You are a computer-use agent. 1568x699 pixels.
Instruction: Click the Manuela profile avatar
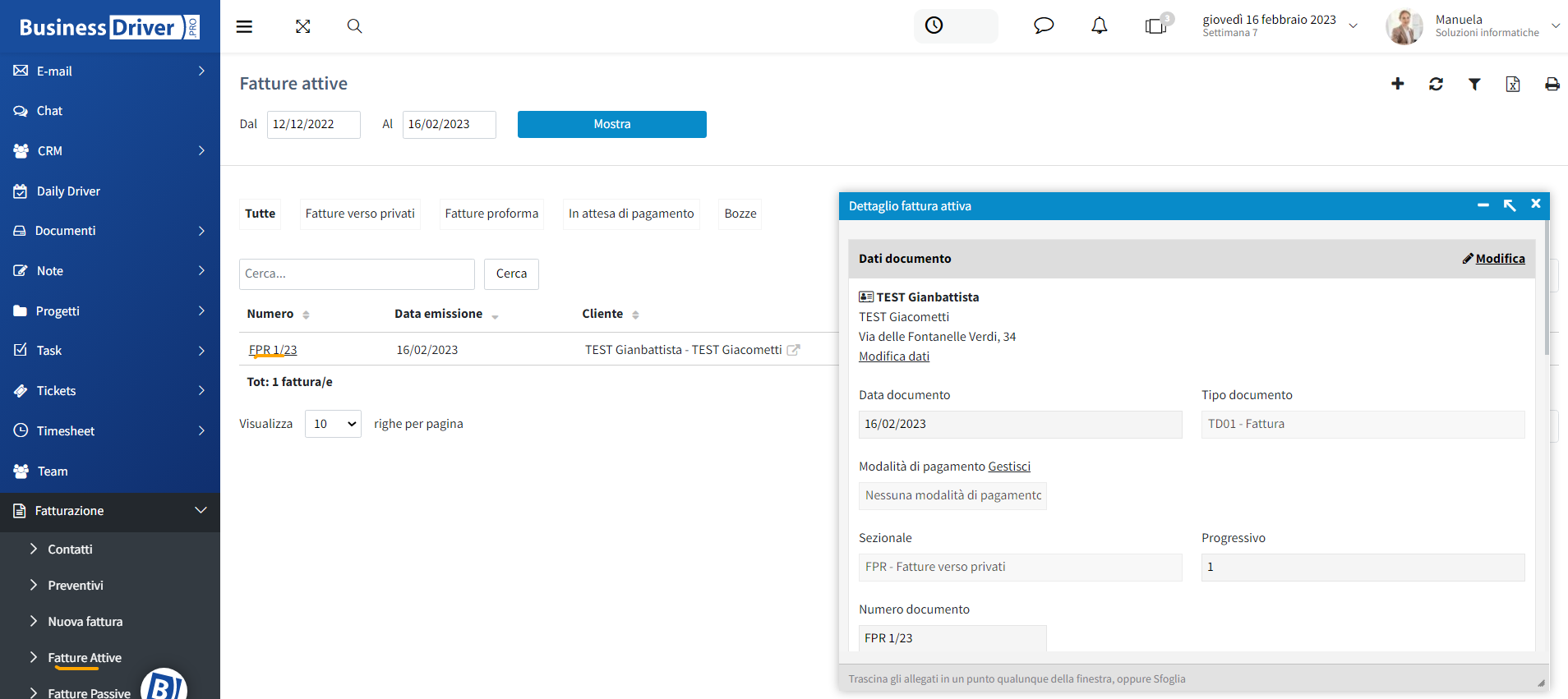pos(1404,26)
